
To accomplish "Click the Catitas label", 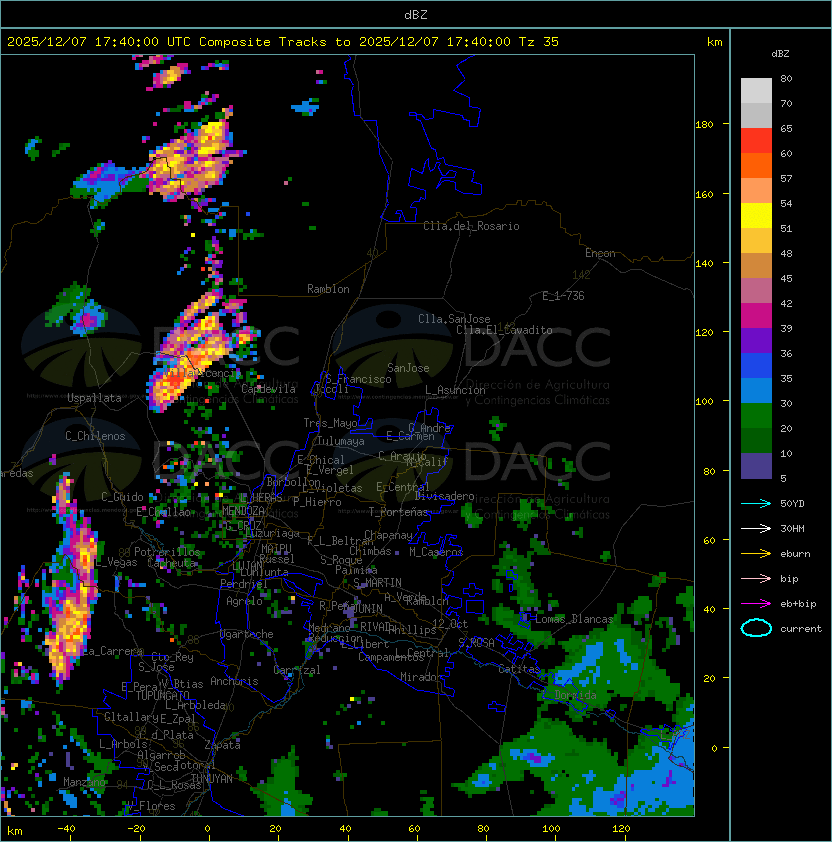I will 519,669.
